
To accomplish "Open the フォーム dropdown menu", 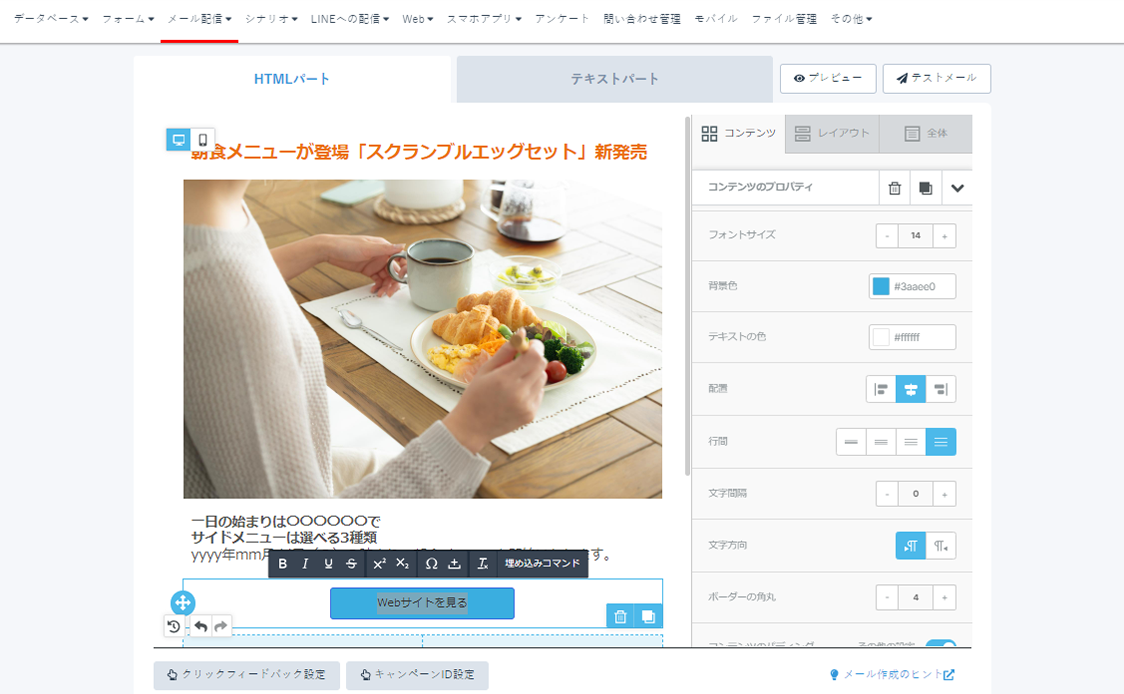I will pyautogui.click(x=128, y=19).
